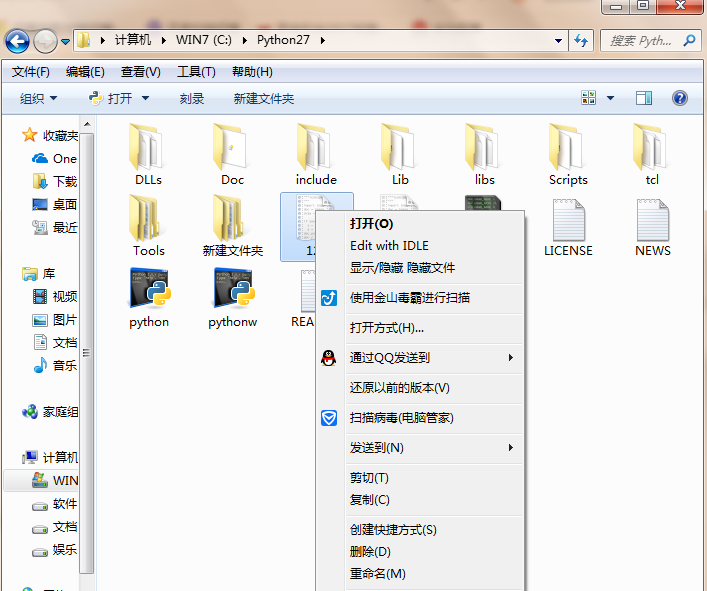Screen dimensions: 707x591
Task: Open the help question mark icon
Action: [x=680, y=98]
